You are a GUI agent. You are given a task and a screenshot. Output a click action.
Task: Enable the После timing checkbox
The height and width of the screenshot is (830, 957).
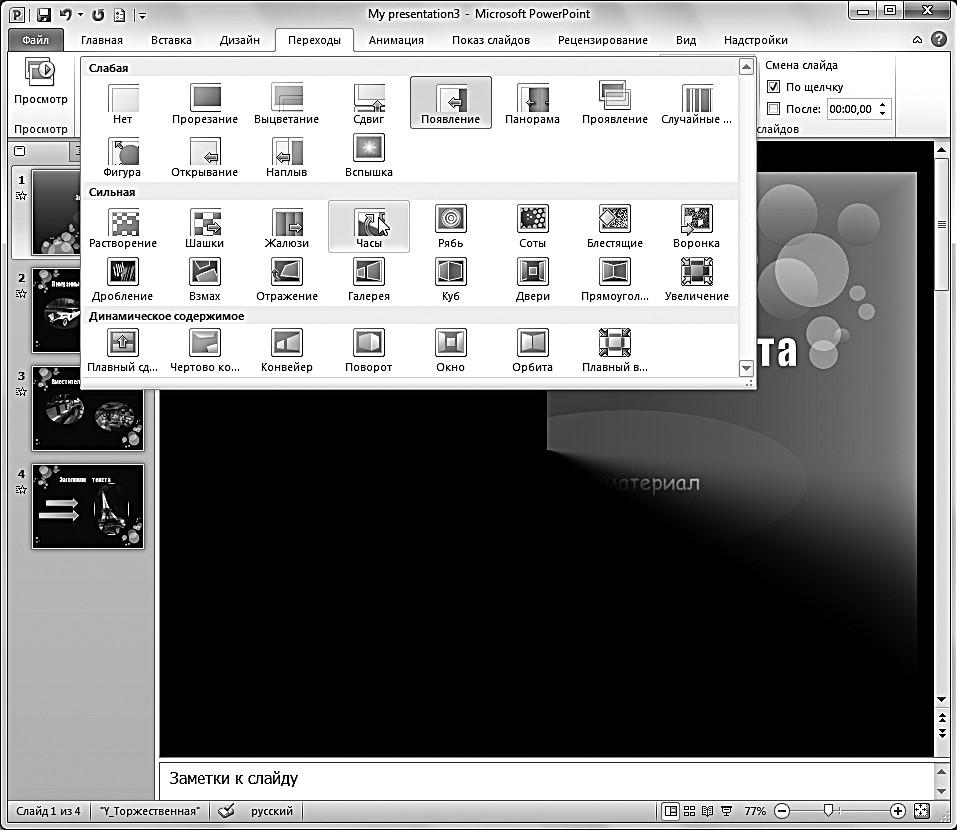coord(773,109)
